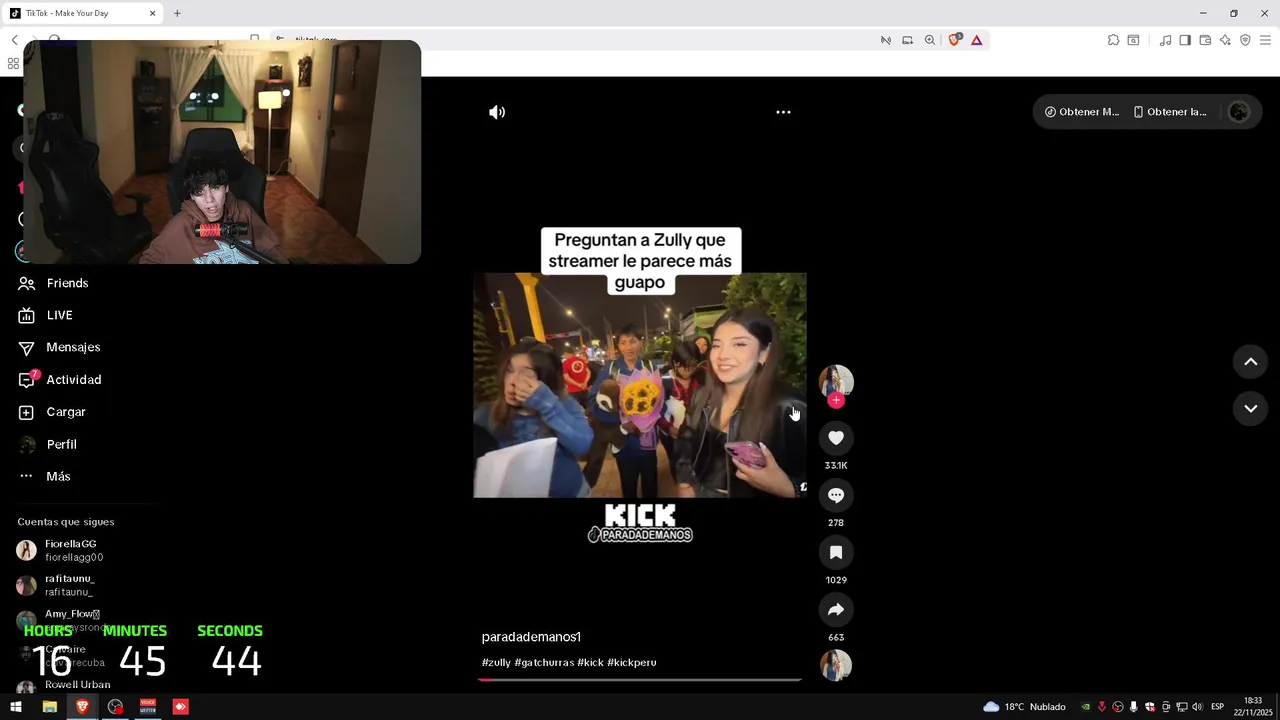Follow creator via the red plus badge
The height and width of the screenshot is (720, 1280).
[836, 400]
